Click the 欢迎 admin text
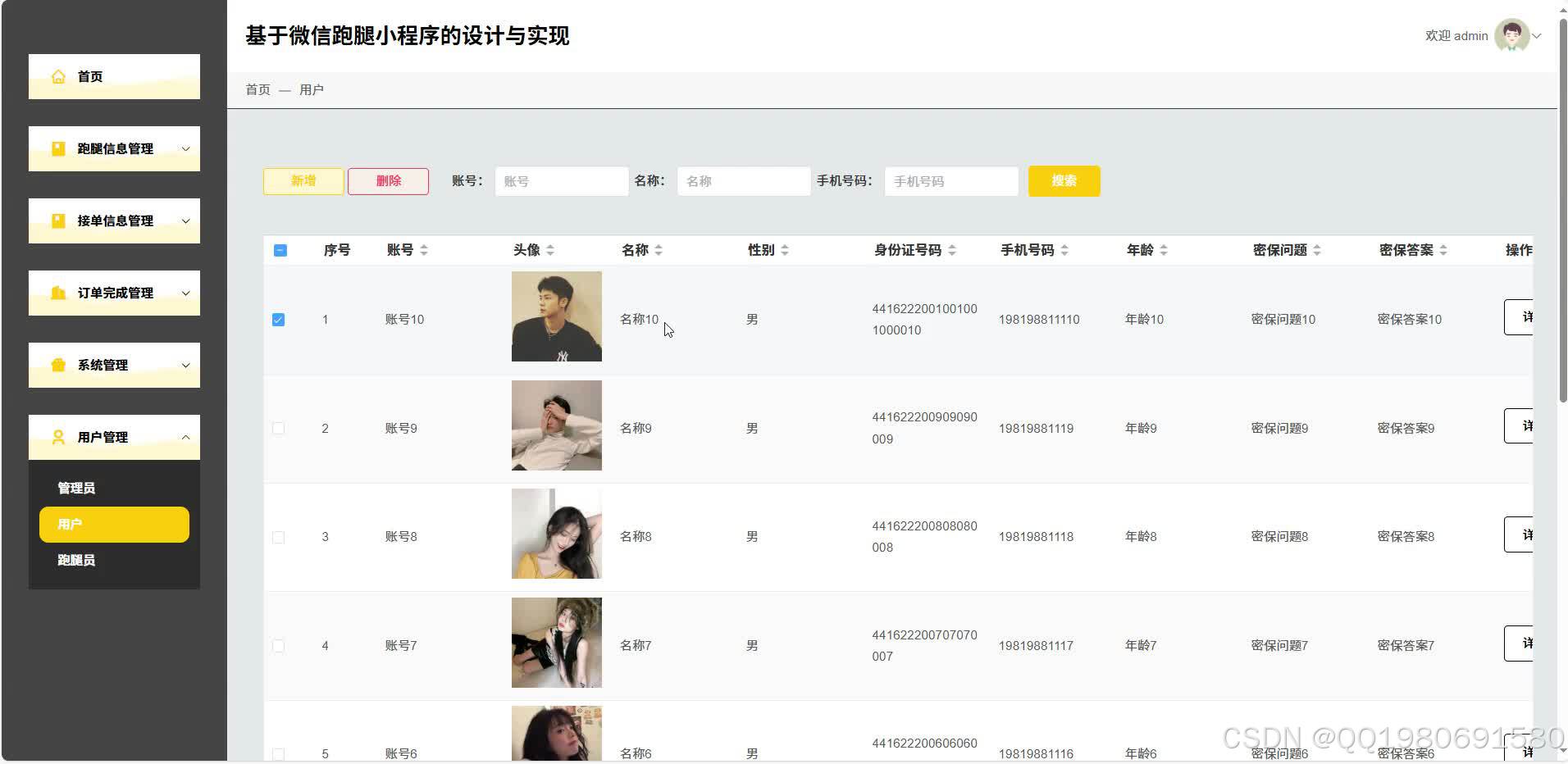This screenshot has width=1568, height=764. (x=1456, y=36)
